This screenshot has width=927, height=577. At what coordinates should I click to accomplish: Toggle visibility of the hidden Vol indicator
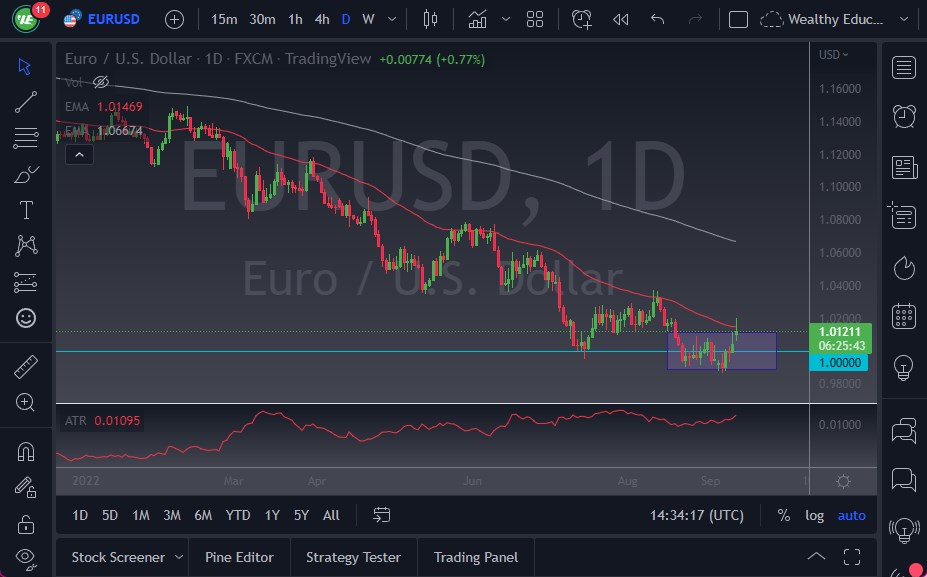(100, 83)
